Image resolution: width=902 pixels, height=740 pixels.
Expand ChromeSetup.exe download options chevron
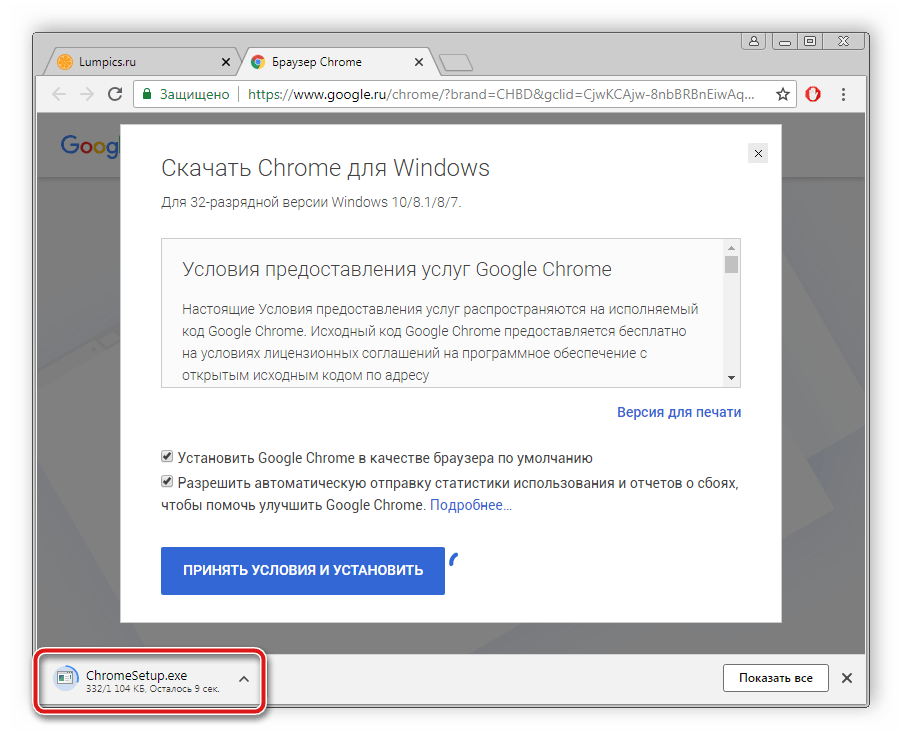click(244, 679)
